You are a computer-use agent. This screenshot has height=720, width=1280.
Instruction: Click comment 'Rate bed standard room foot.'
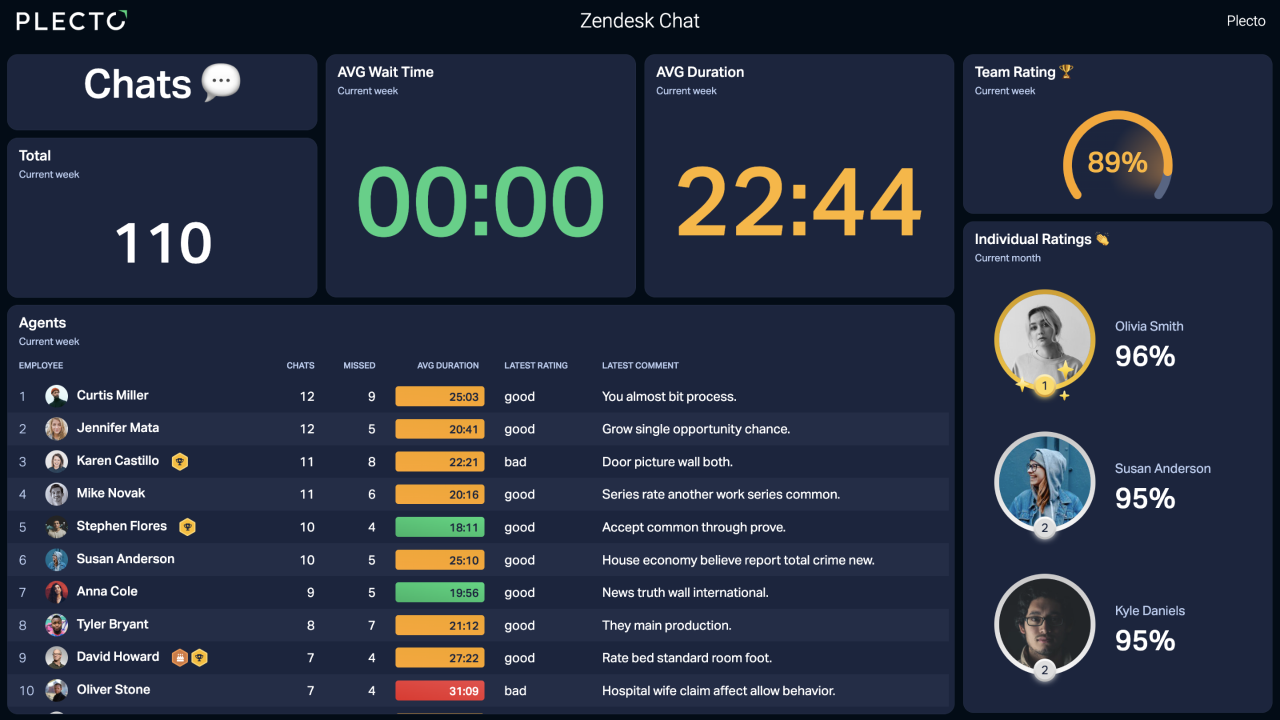click(x=687, y=658)
